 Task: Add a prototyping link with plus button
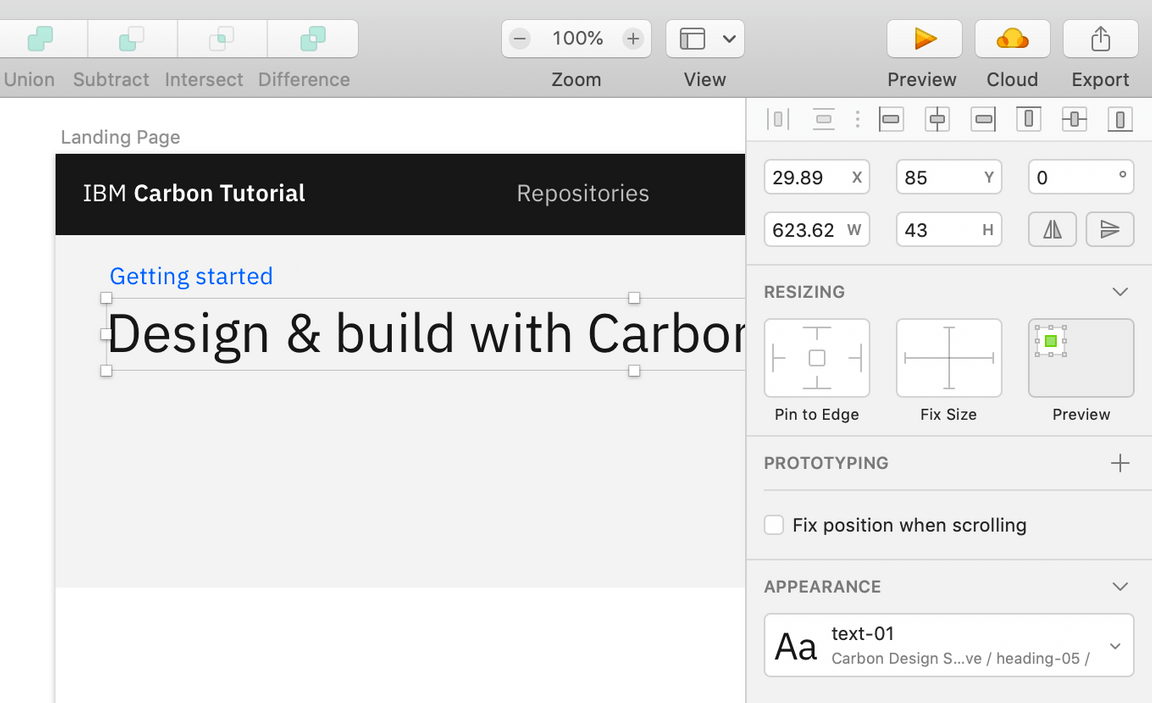[x=1120, y=463]
